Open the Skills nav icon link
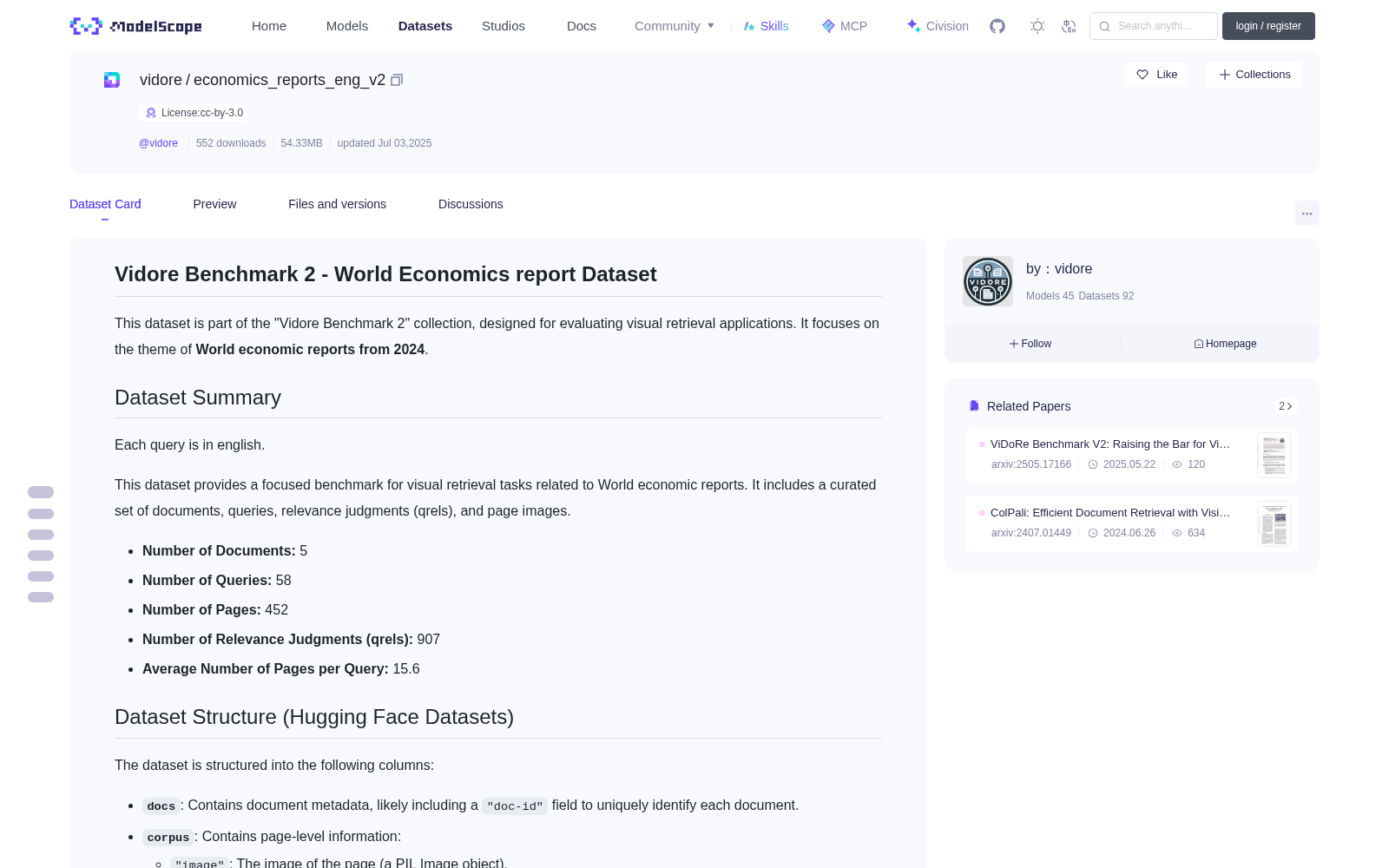 pos(766,26)
